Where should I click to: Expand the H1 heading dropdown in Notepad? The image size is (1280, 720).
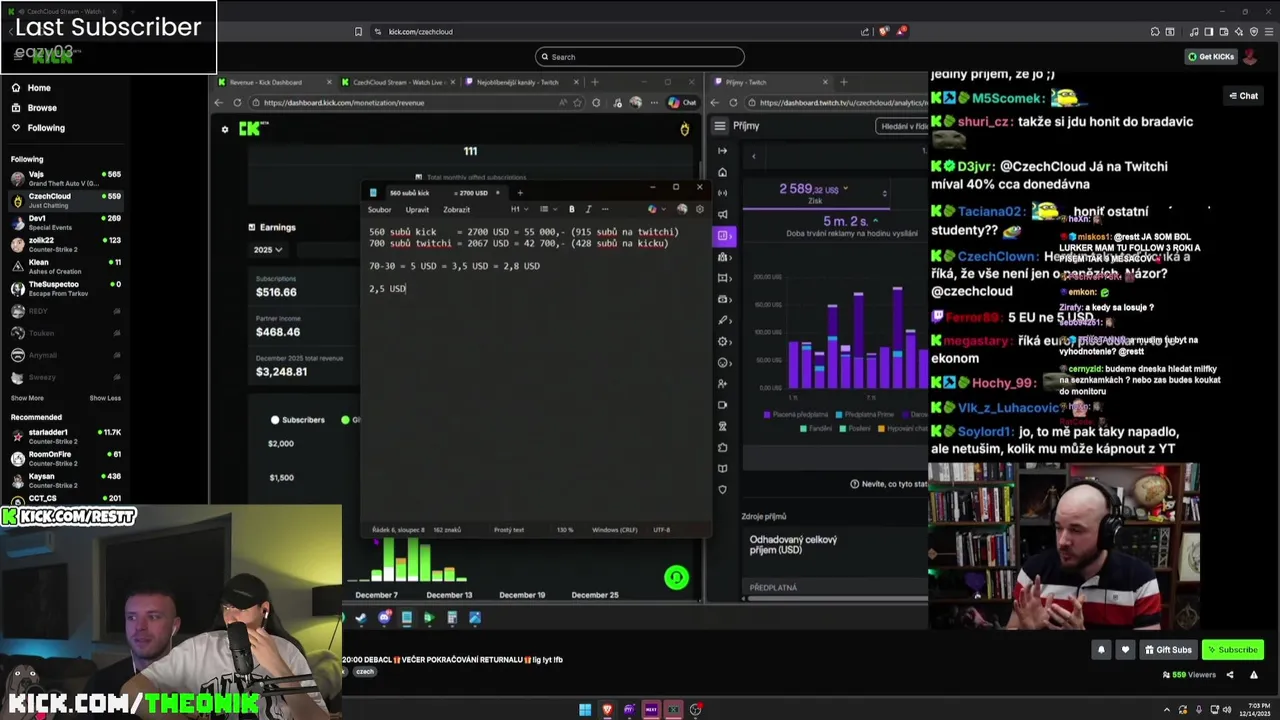tap(518, 209)
